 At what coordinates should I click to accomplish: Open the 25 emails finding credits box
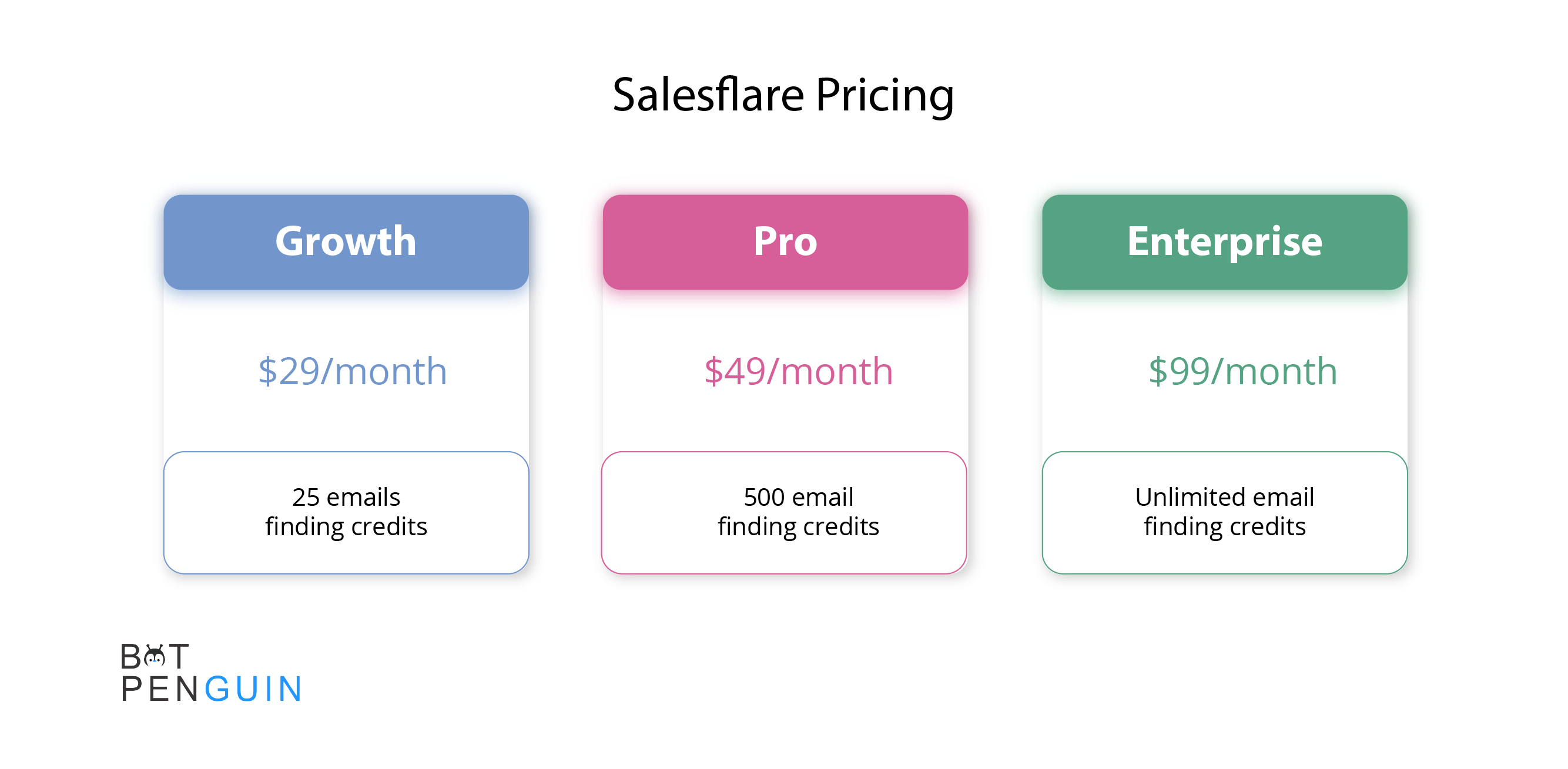(346, 512)
